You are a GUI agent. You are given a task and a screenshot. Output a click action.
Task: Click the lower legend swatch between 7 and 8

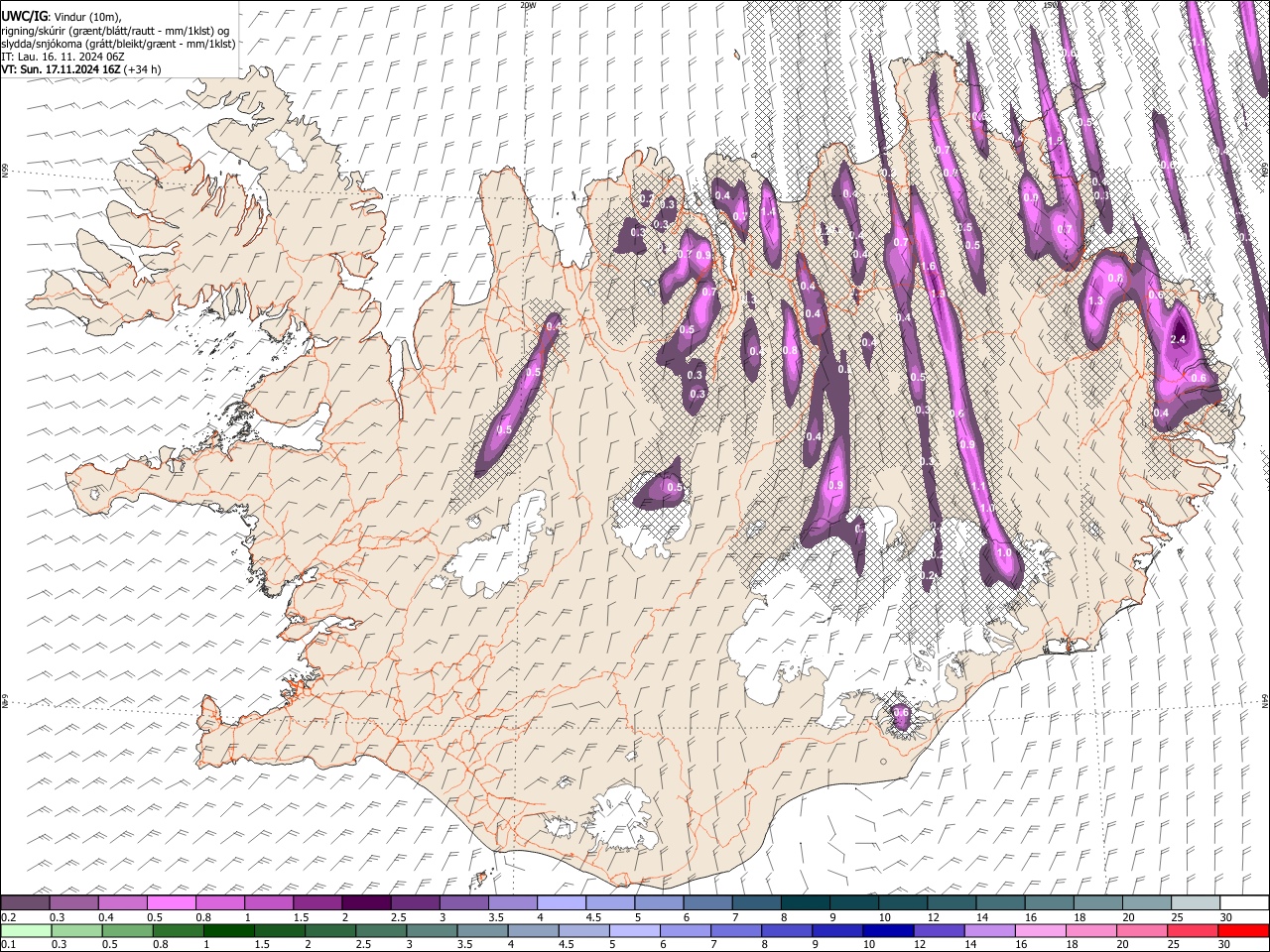(x=736, y=930)
